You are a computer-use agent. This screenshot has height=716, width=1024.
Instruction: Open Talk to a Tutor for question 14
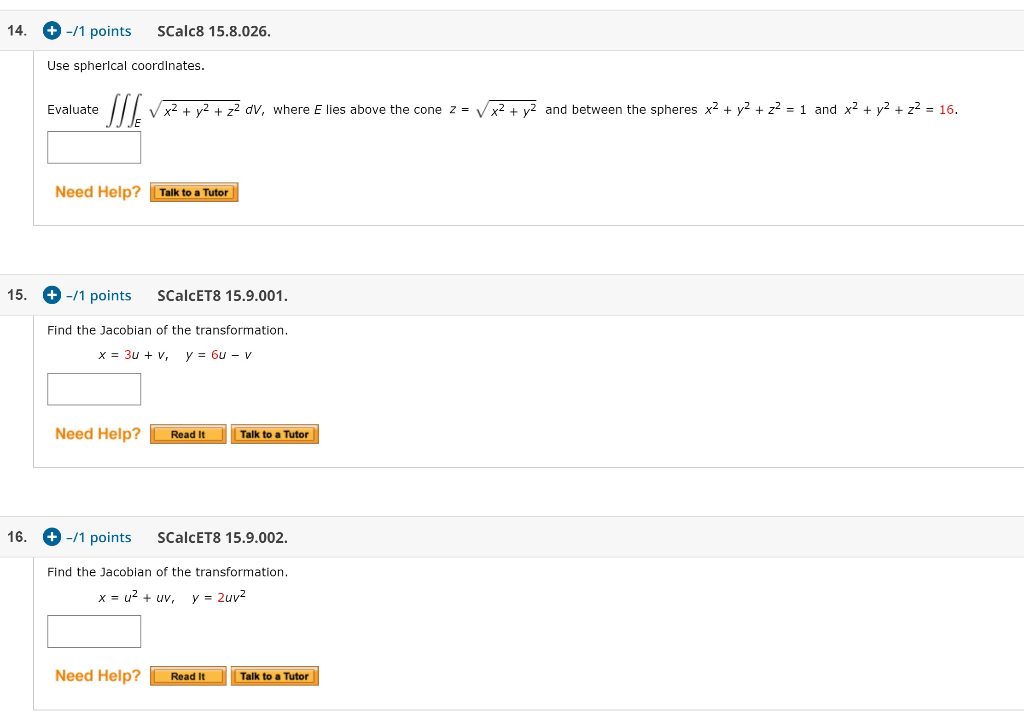[x=193, y=192]
